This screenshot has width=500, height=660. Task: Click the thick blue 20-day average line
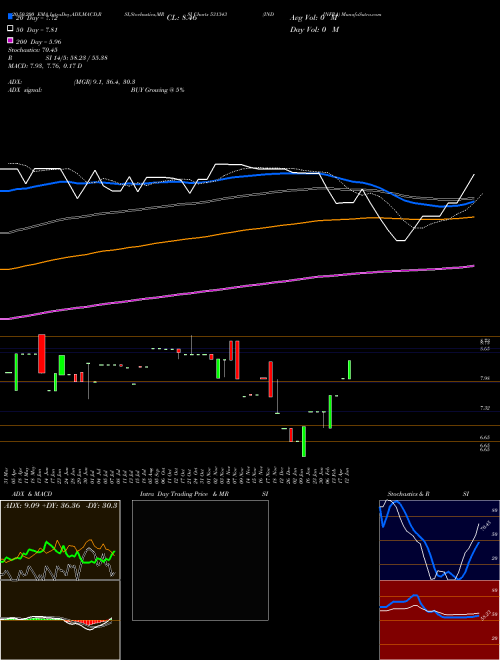click(236, 176)
